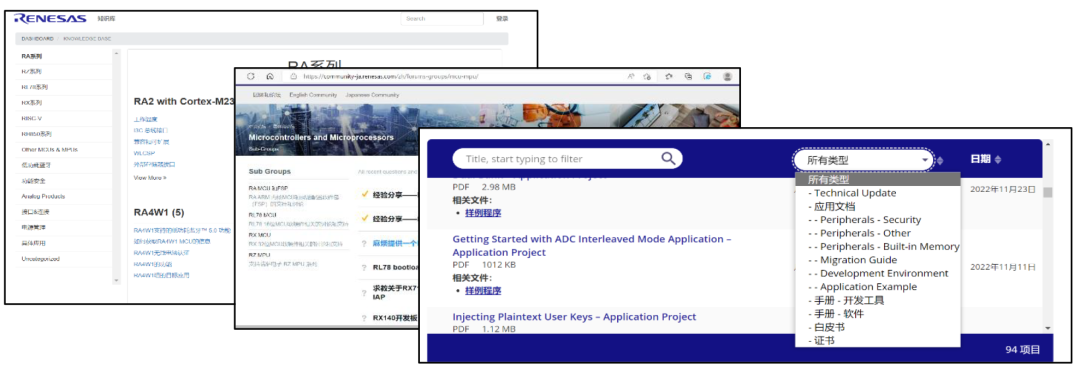The height and width of the screenshot is (373, 1080).
Task: Click question icon beside RX140开发板 post
Action: tap(364, 319)
